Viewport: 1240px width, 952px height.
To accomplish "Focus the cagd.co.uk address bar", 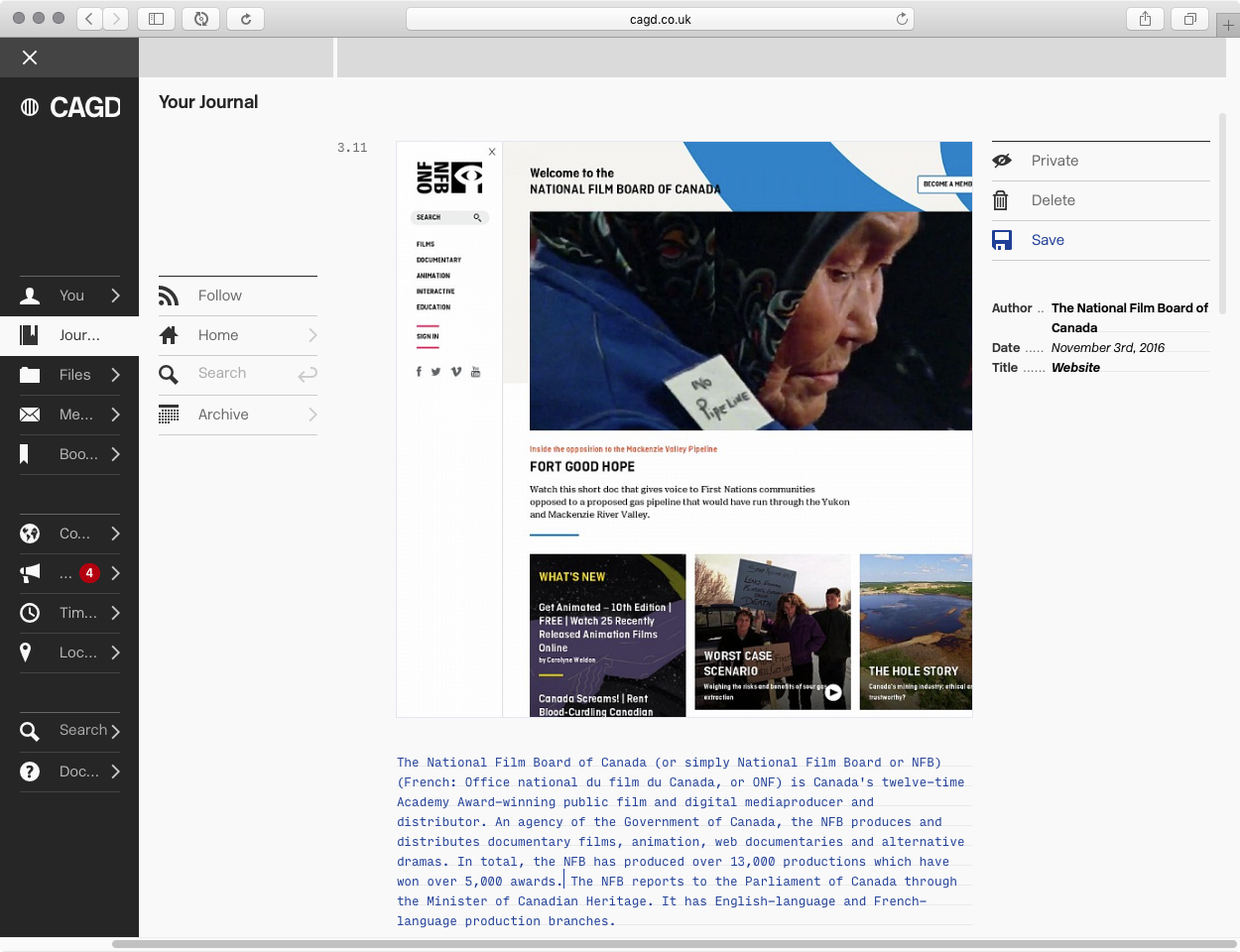I will pyautogui.click(x=660, y=19).
